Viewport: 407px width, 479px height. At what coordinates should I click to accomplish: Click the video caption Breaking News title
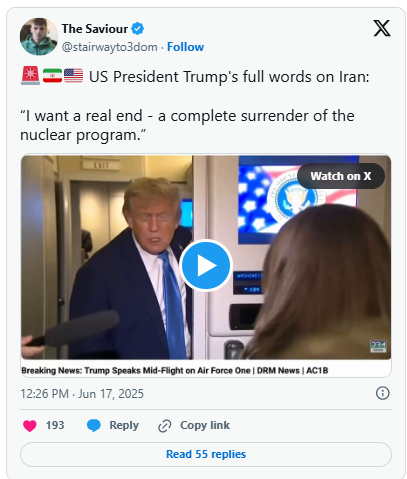click(x=175, y=371)
